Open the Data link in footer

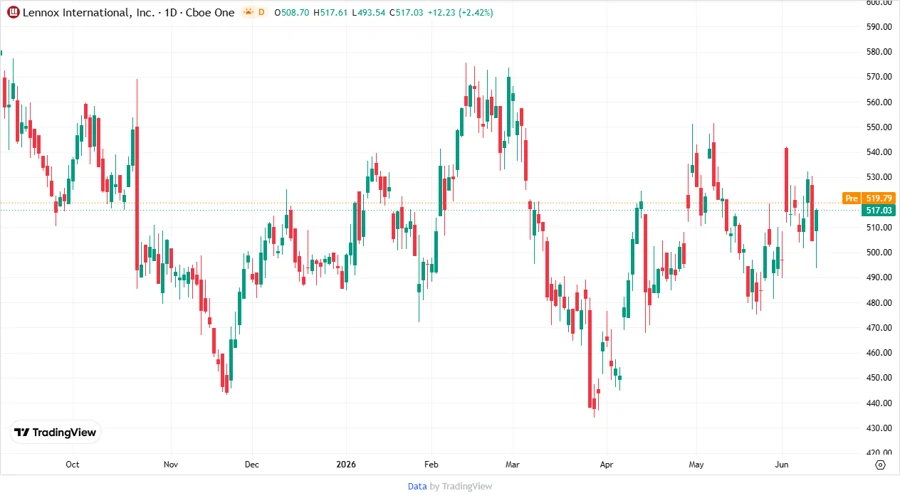[x=417, y=486]
